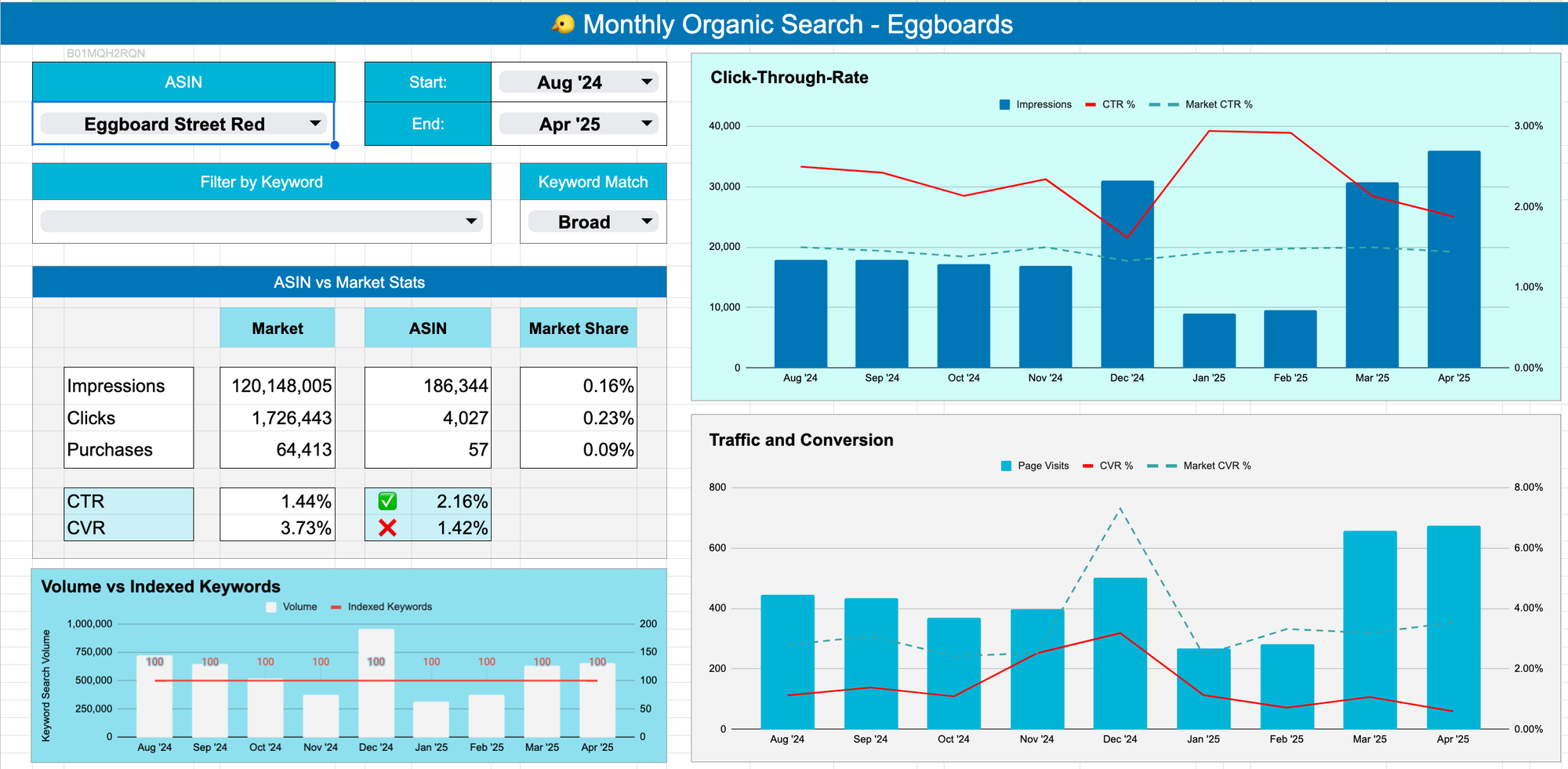Click the Impressions legend swatch in CTR chart
The width and height of the screenshot is (1568, 769).
[x=1004, y=104]
